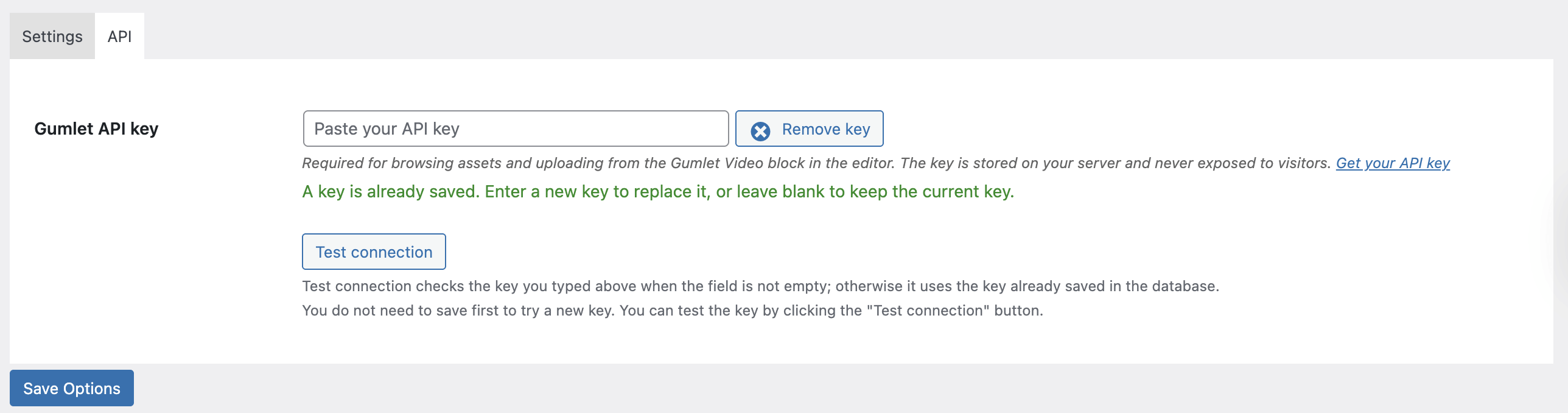The image size is (1568, 413).
Task: Click the Gumlet API key label
Action: click(x=96, y=129)
